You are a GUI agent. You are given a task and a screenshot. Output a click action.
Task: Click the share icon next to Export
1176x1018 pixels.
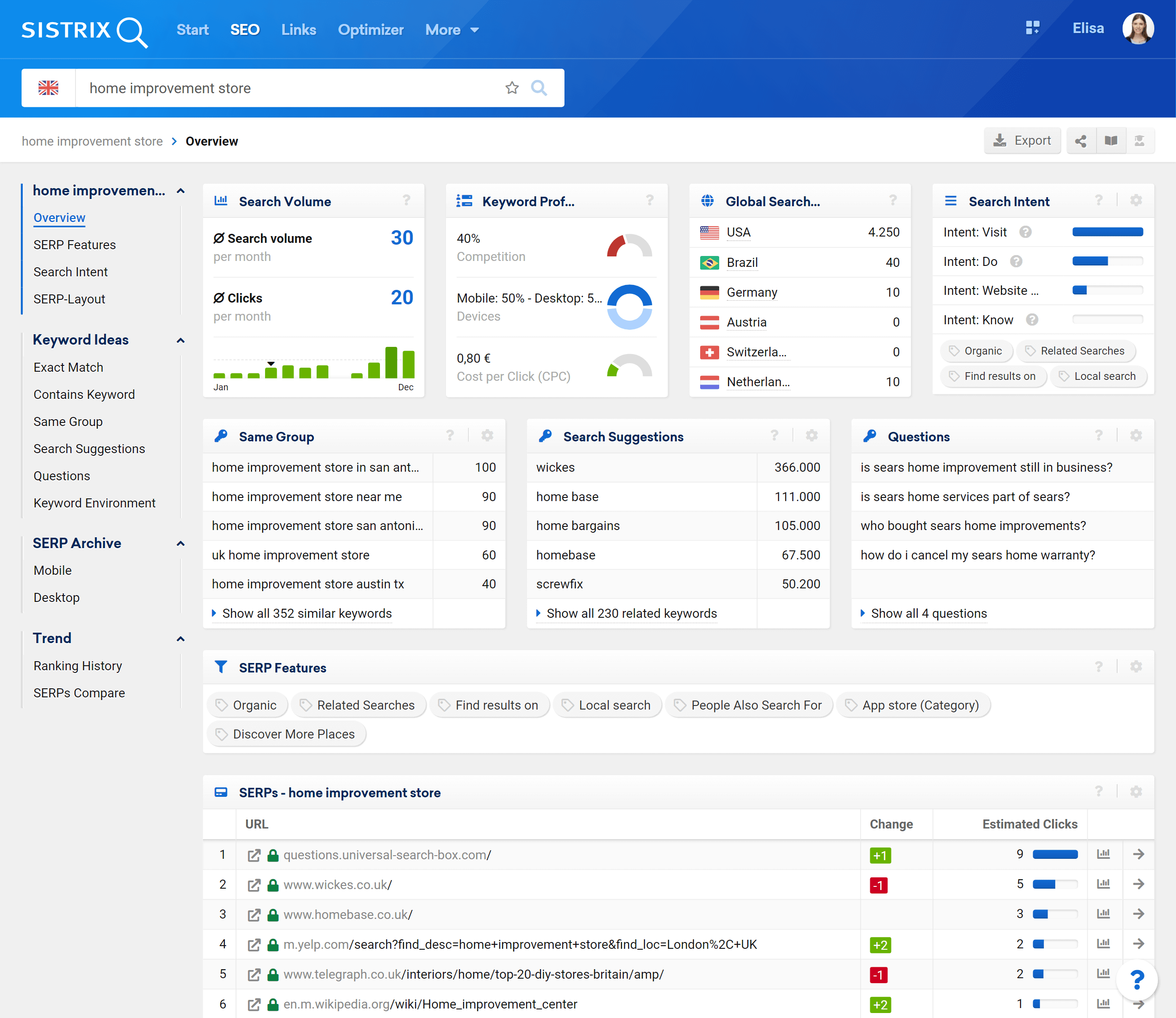point(1081,141)
